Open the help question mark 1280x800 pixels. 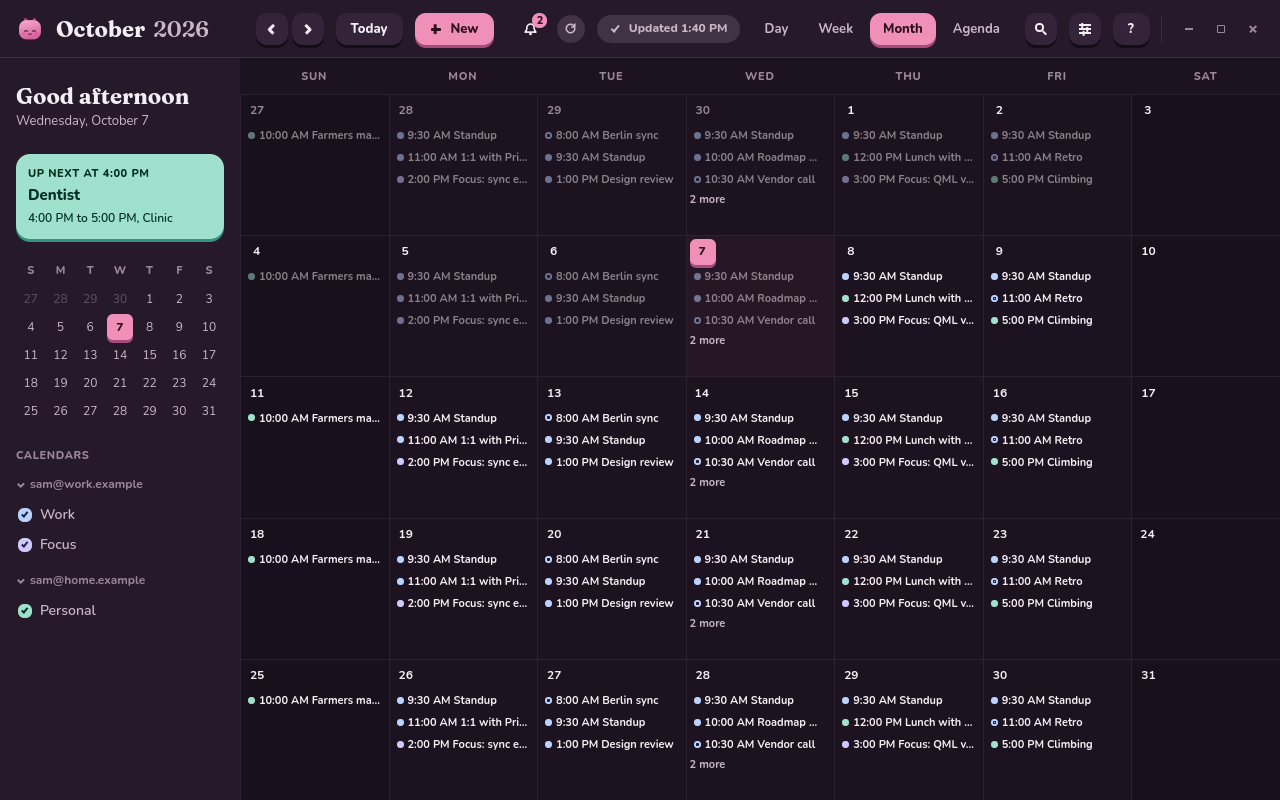click(x=1131, y=29)
